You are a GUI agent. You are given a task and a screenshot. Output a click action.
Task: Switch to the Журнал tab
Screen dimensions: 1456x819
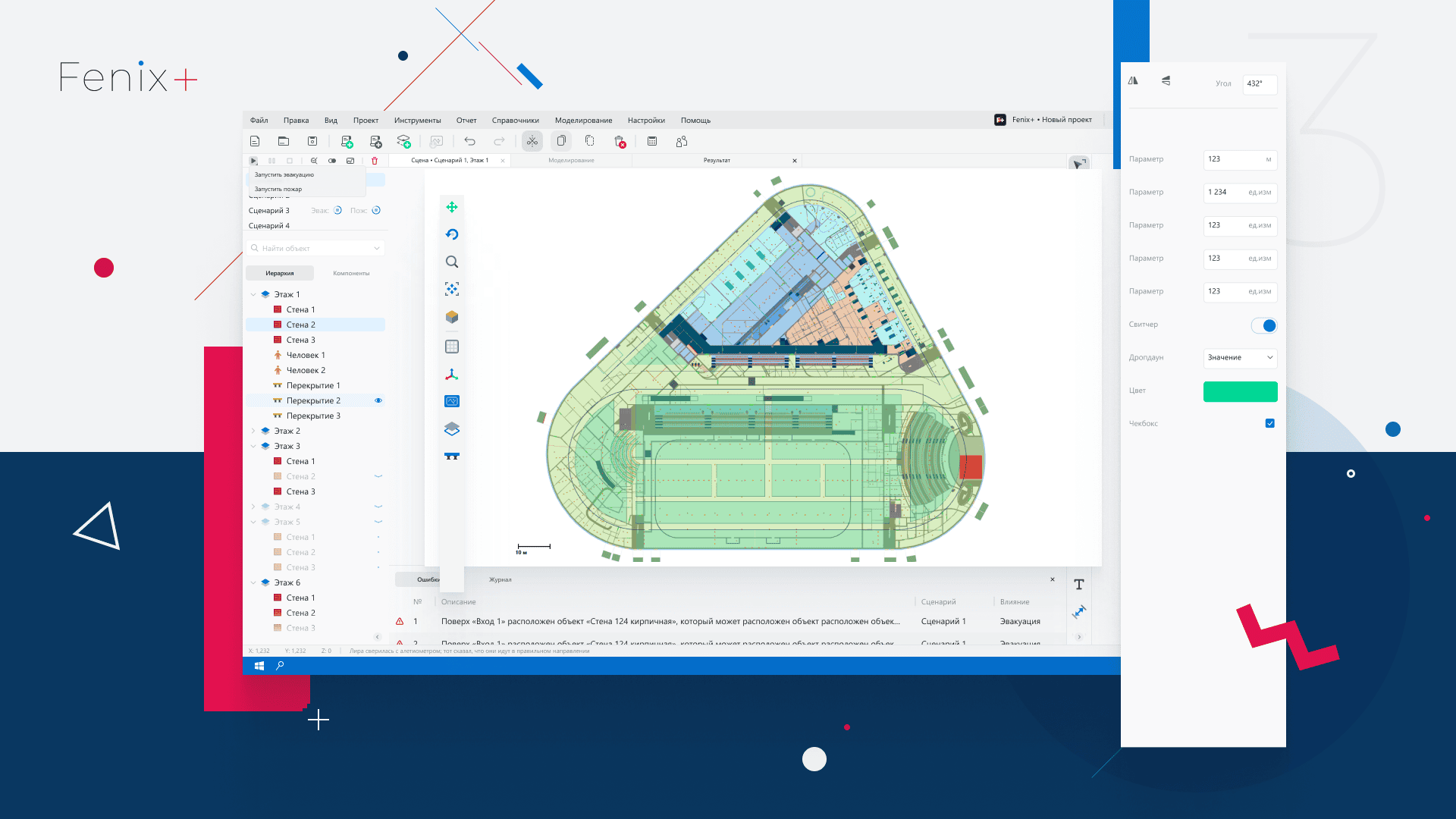(500, 580)
